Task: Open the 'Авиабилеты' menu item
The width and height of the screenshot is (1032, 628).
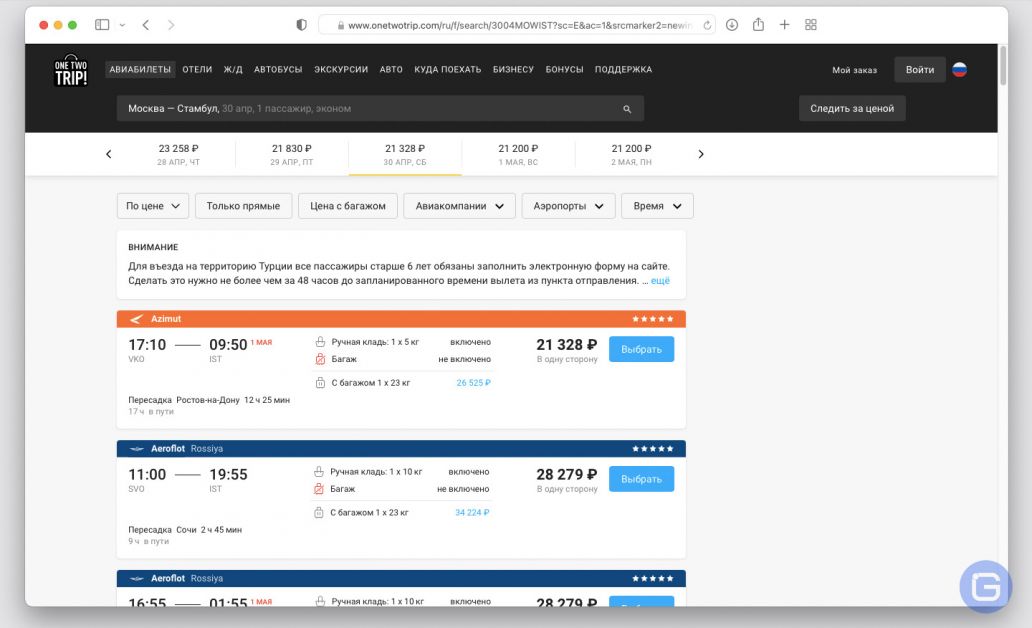Action: (x=140, y=69)
